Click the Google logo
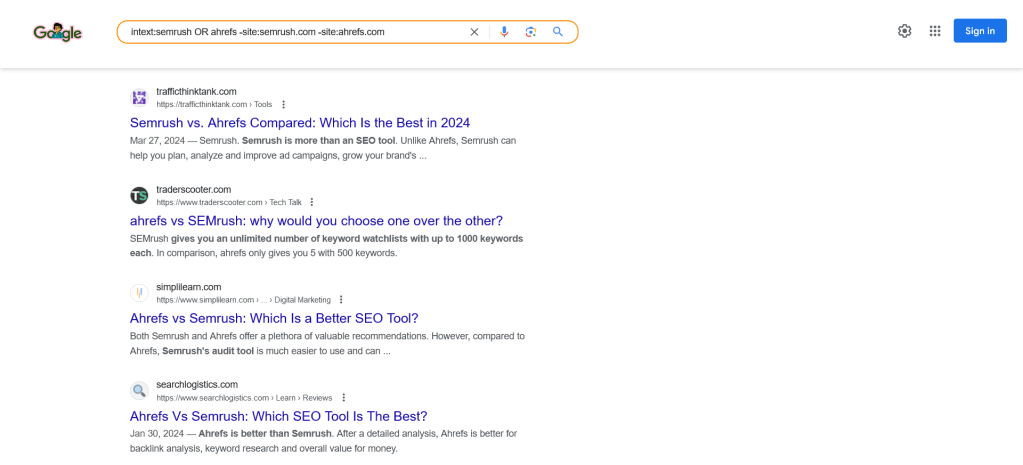Screen dimensions: 1023x465 coord(57,31)
